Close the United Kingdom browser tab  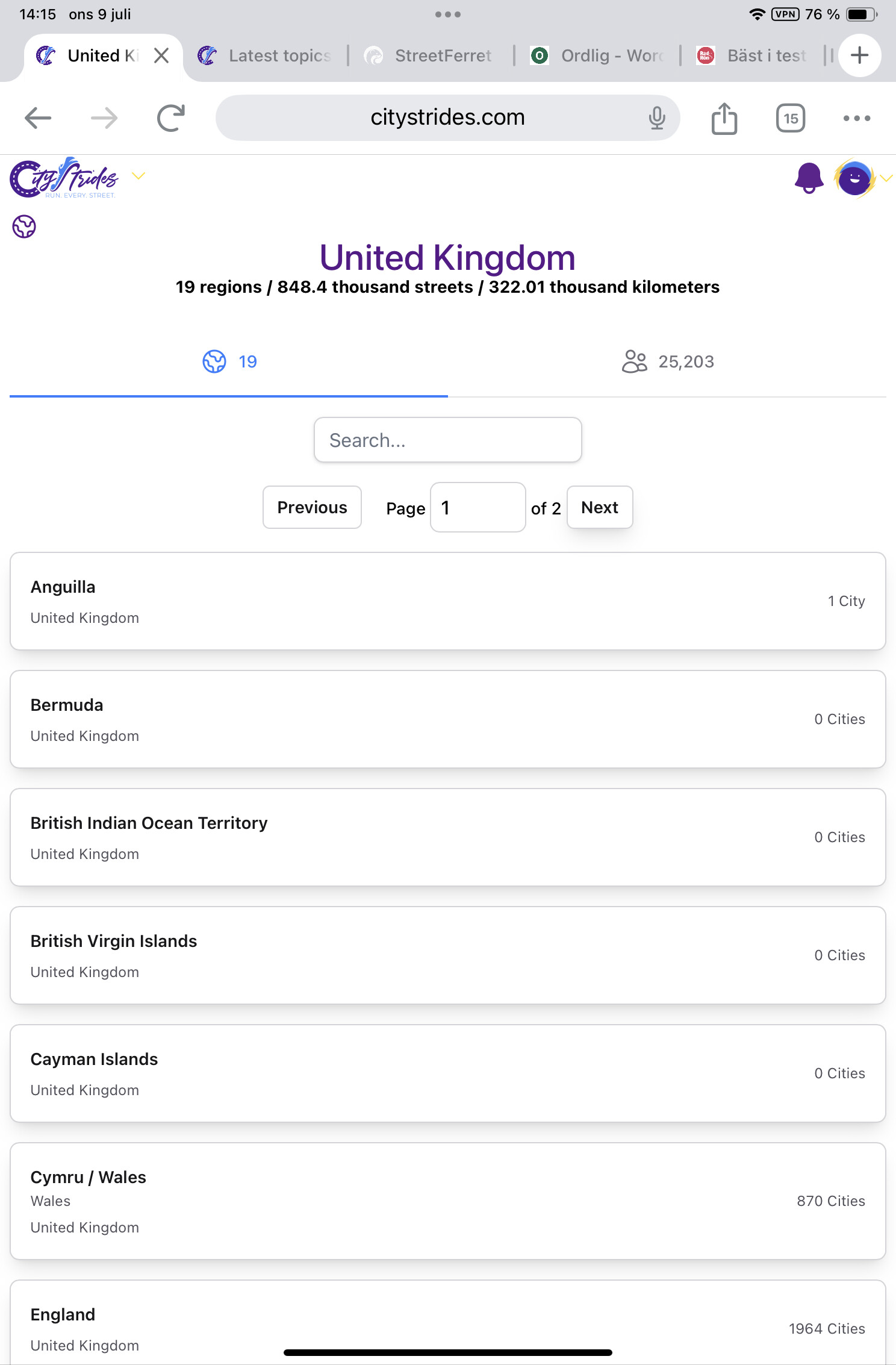161,56
